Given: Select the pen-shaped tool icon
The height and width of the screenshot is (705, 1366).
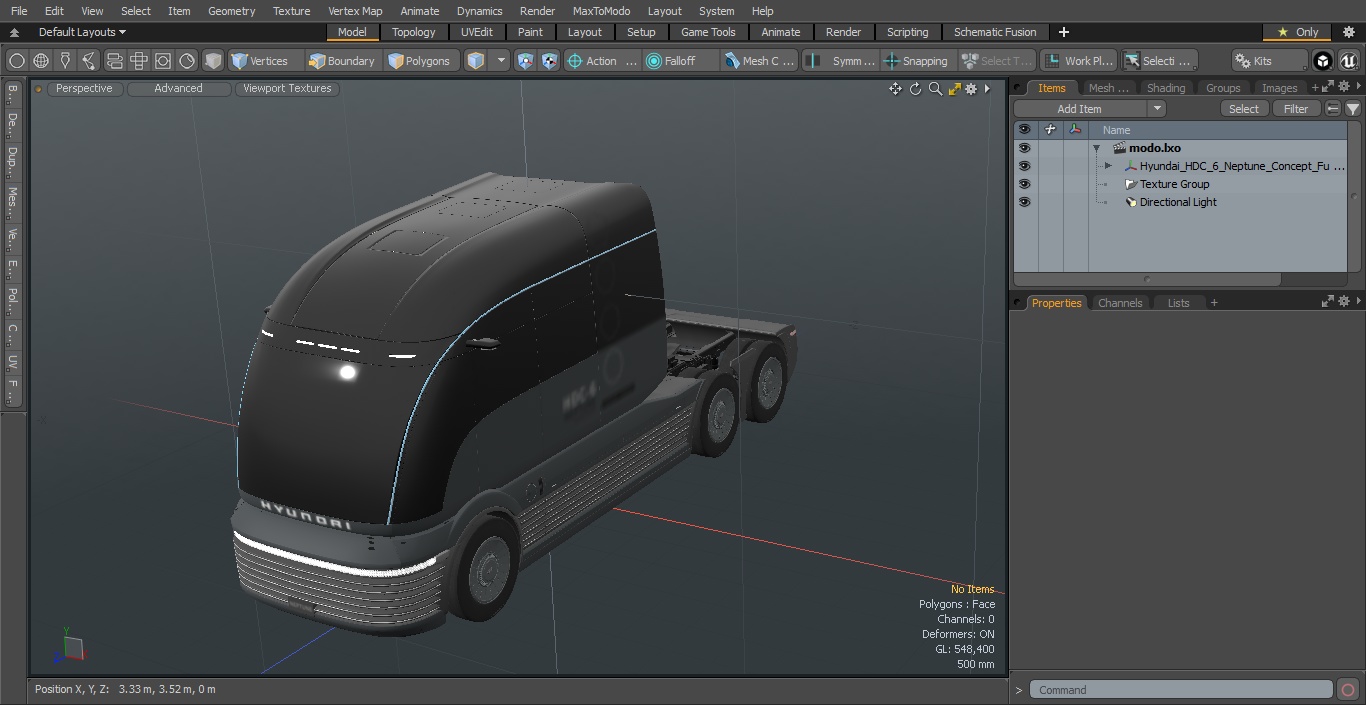Looking at the screenshot, I should (65, 61).
